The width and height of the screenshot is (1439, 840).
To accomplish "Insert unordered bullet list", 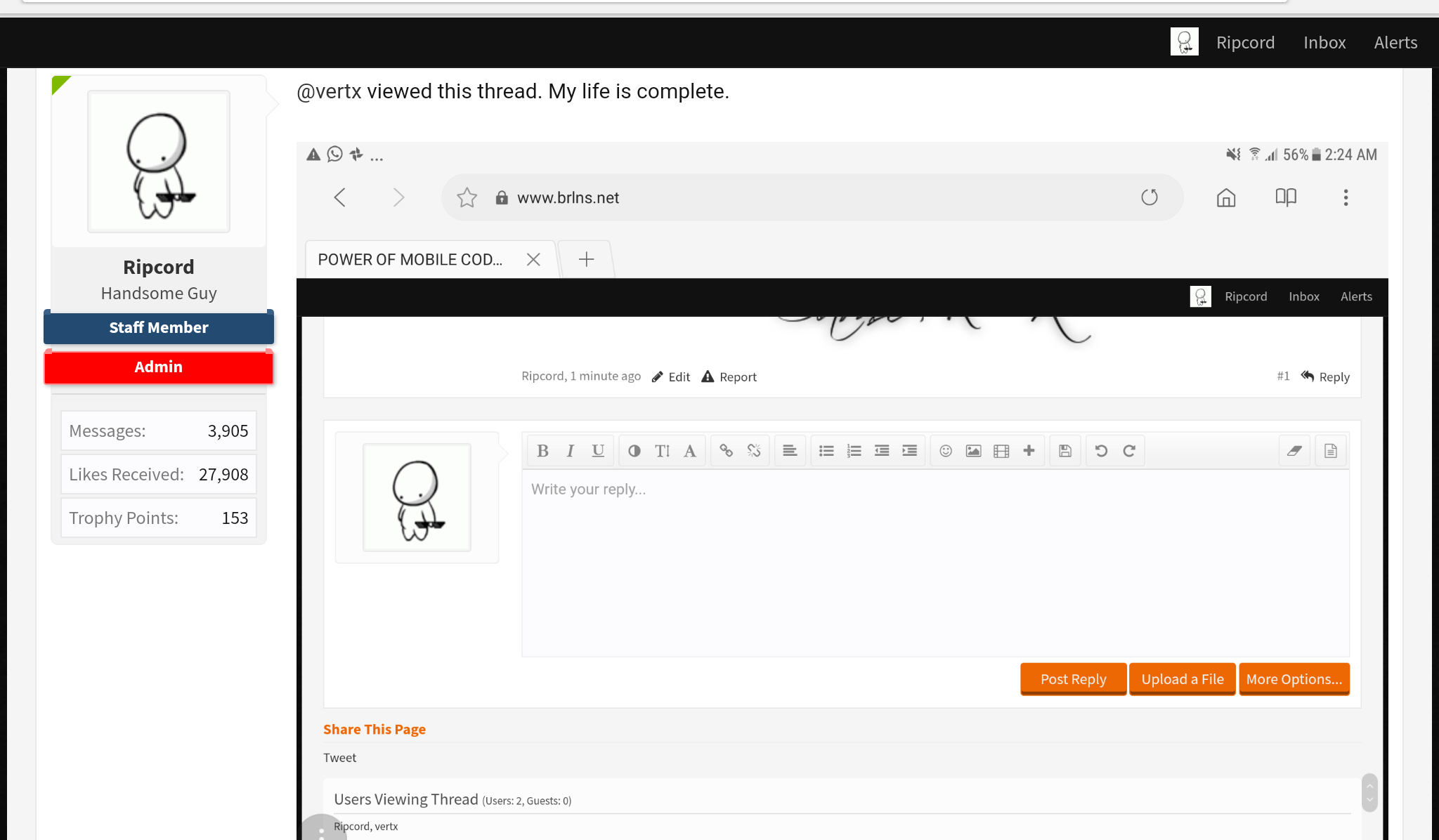I will coord(826,451).
